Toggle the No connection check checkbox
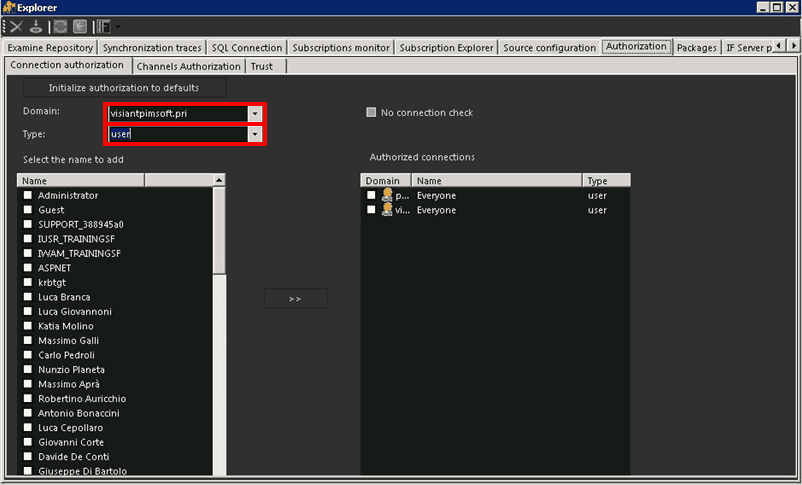 click(x=371, y=112)
